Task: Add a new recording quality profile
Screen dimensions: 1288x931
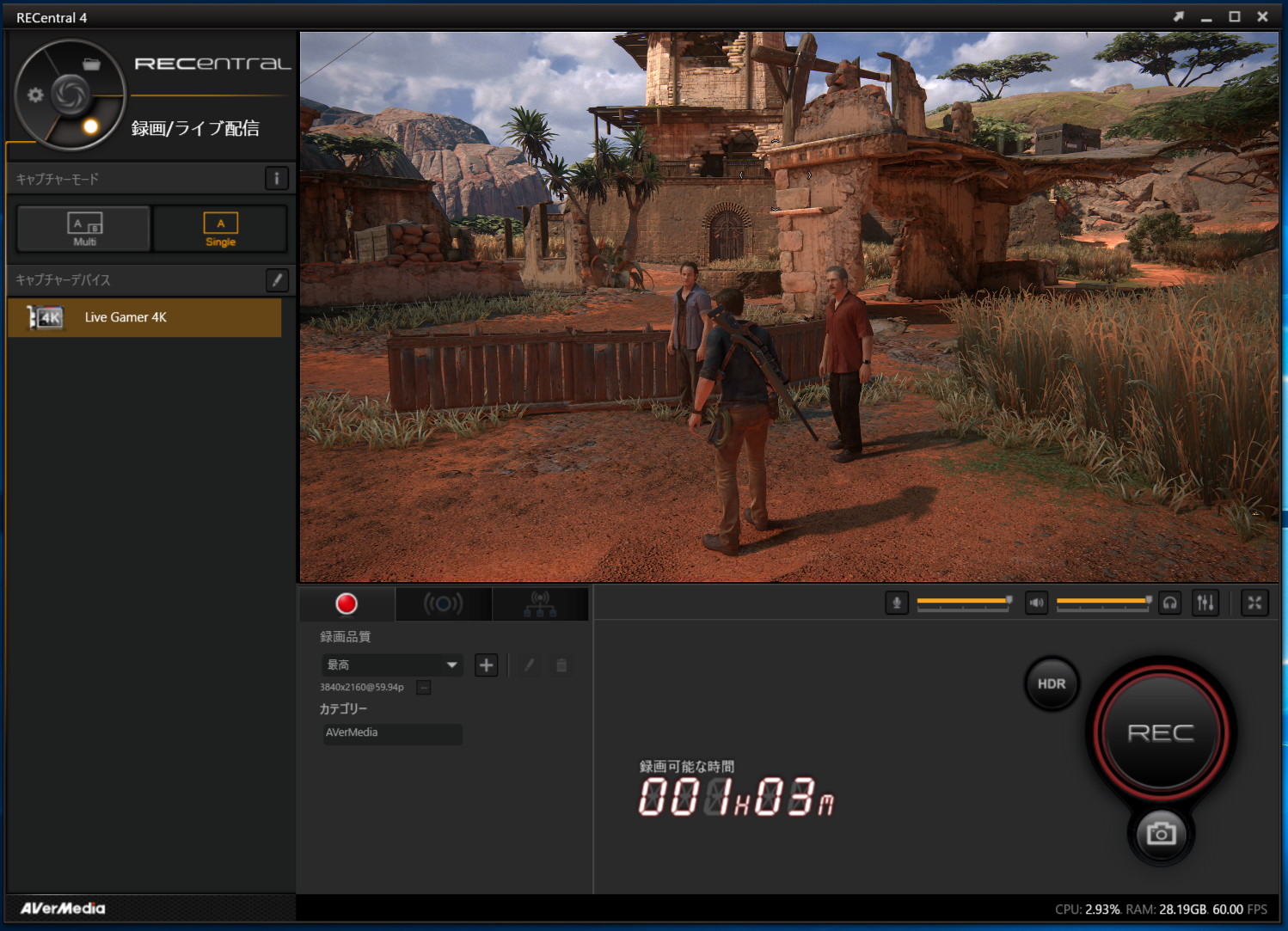Action: pos(486,665)
